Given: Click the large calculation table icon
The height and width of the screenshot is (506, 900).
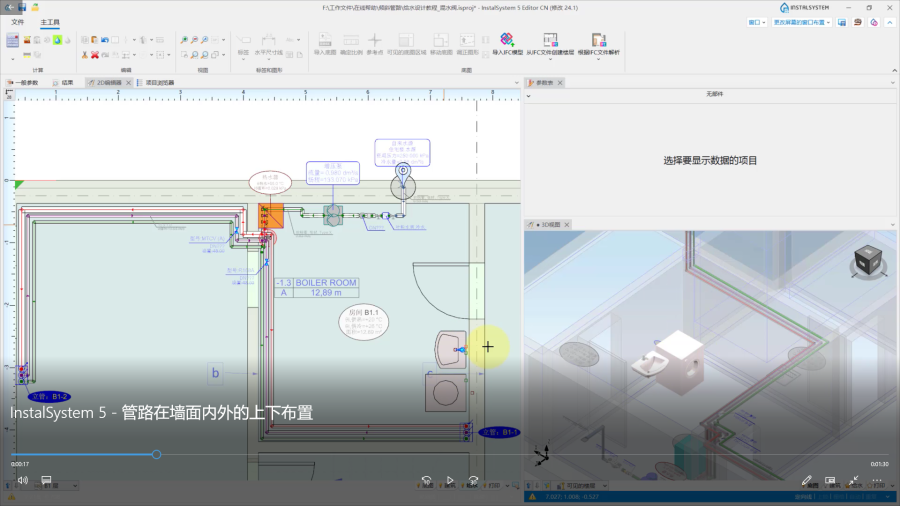Looking at the screenshot, I should [x=13, y=40].
